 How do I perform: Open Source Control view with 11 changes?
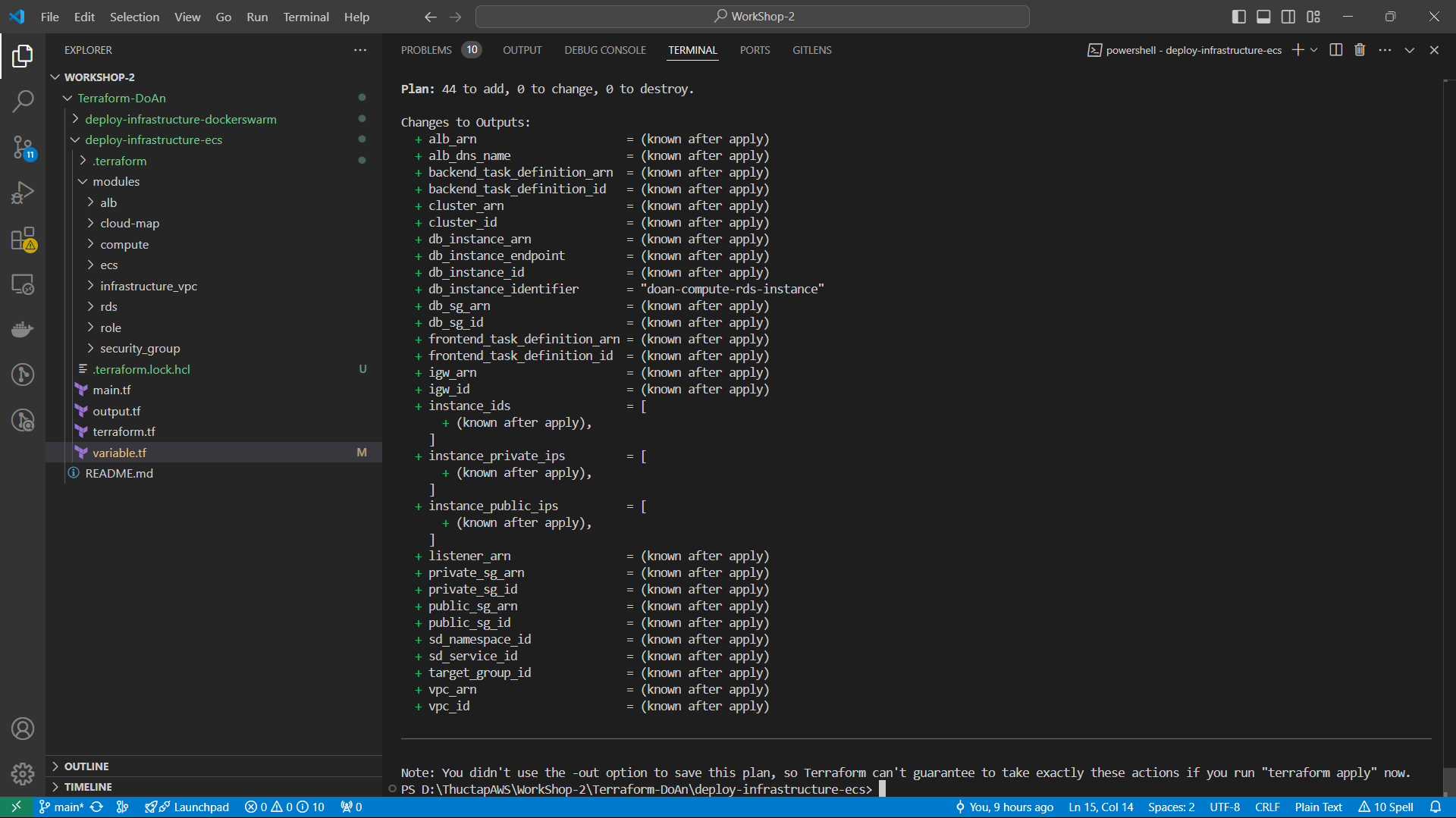[x=23, y=147]
